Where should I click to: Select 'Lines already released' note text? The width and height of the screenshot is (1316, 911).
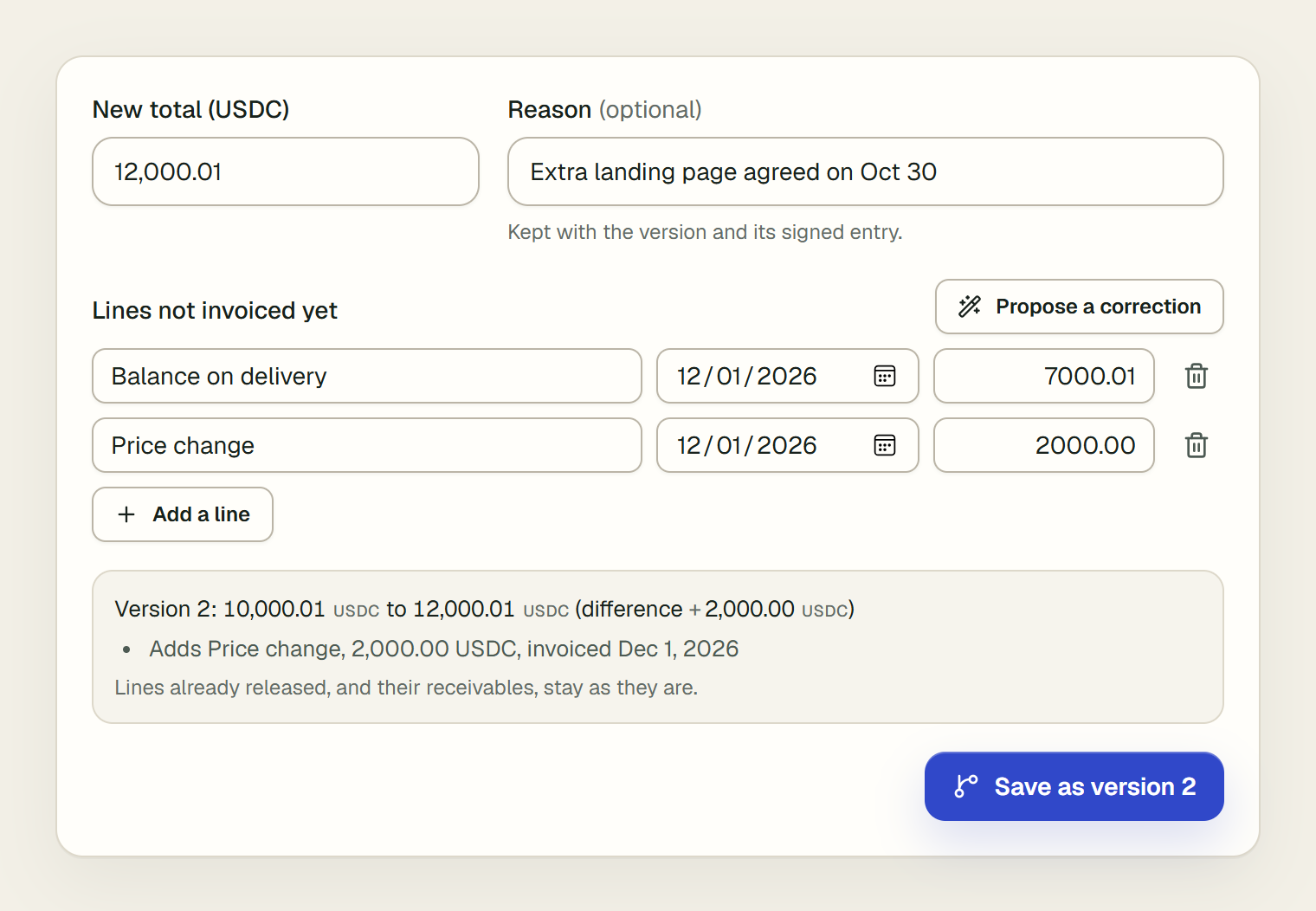click(x=406, y=688)
